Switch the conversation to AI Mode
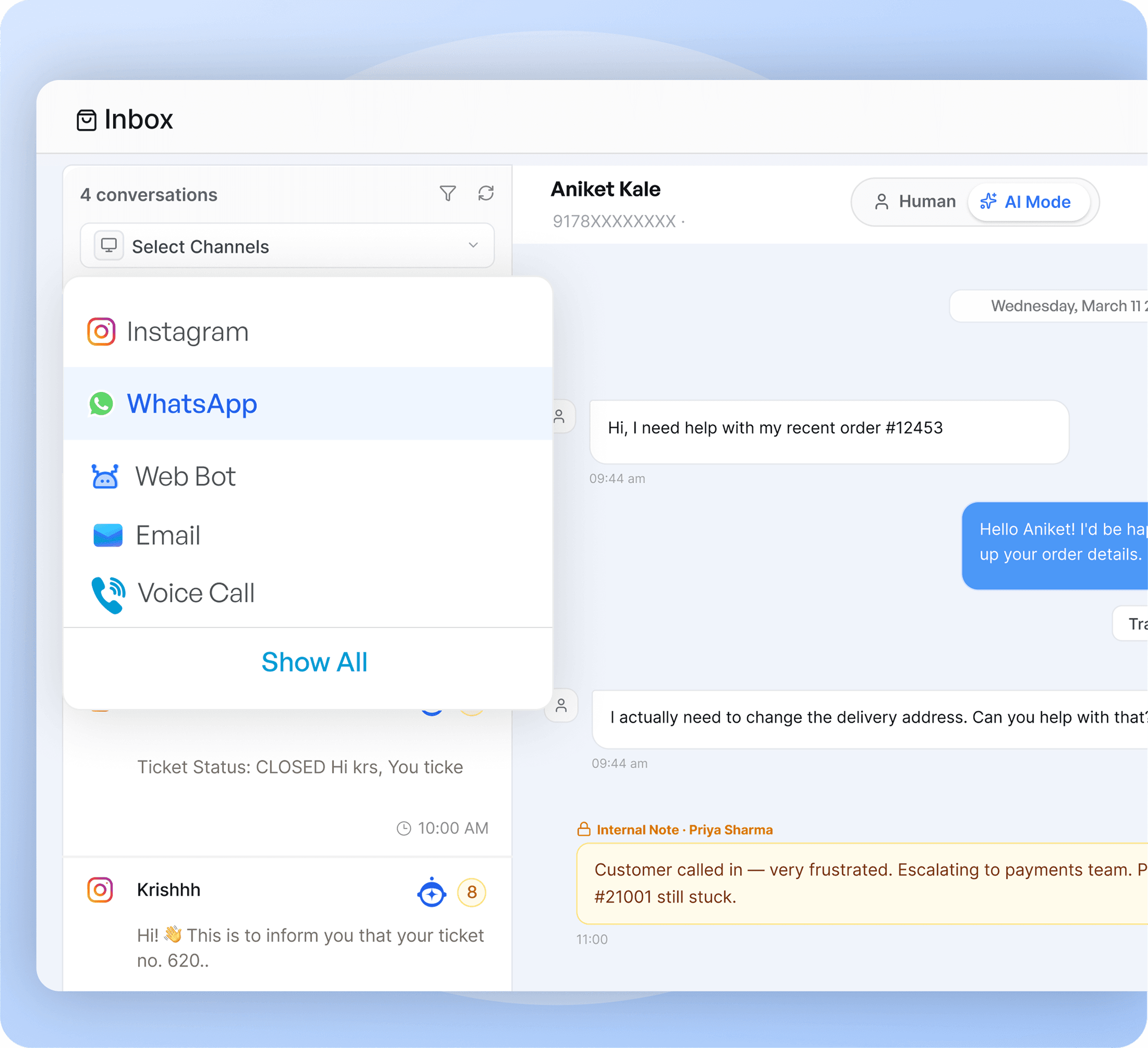Viewport: 1148px width, 1048px height. coord(1029,201)
